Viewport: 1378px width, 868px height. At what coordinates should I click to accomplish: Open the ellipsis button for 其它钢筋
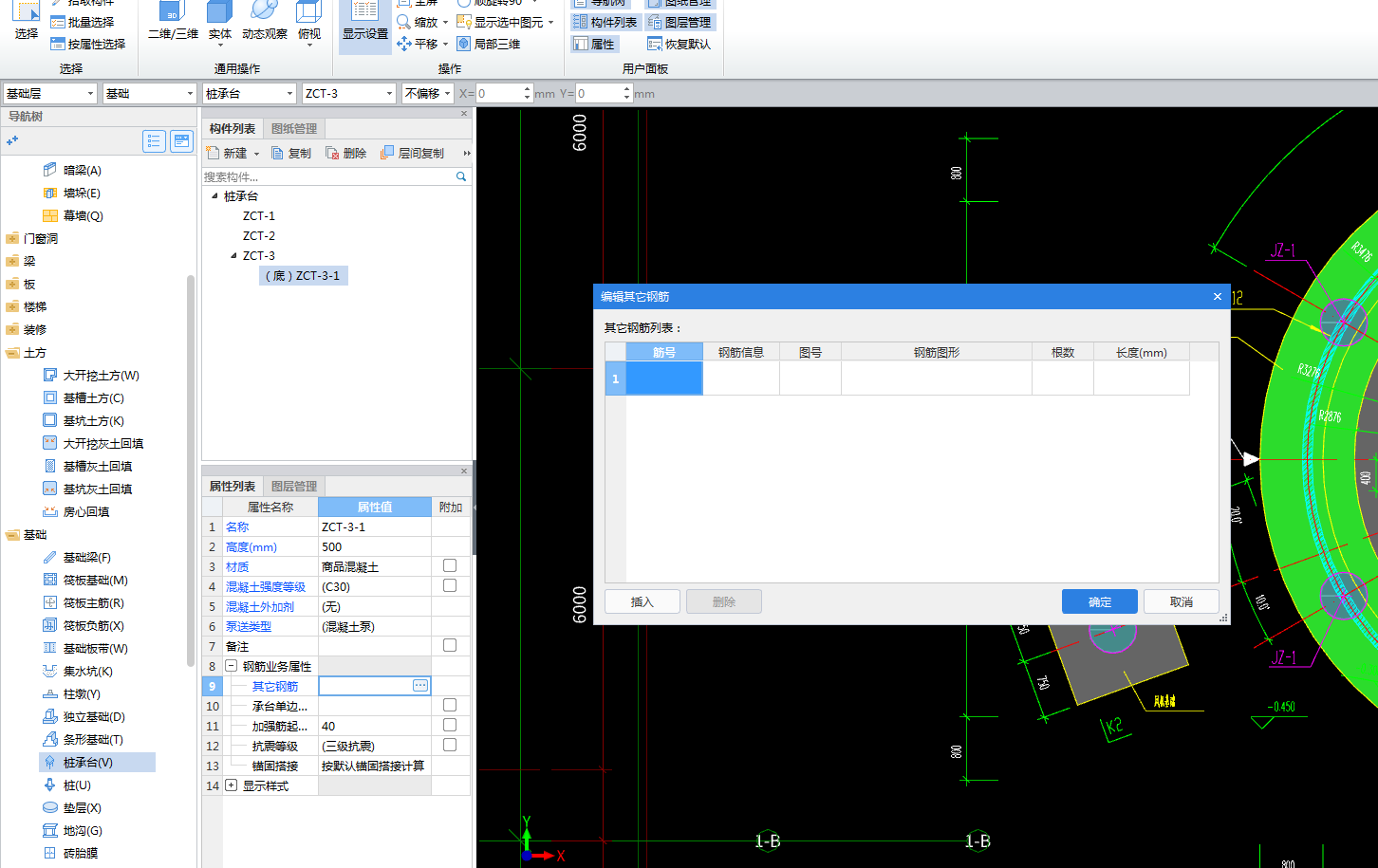[420, 685]
